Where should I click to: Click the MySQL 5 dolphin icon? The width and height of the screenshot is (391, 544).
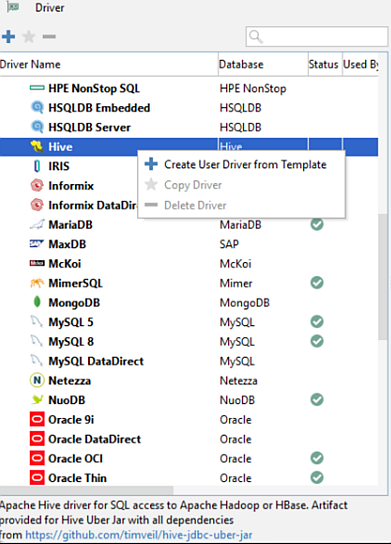coord(37,322)
